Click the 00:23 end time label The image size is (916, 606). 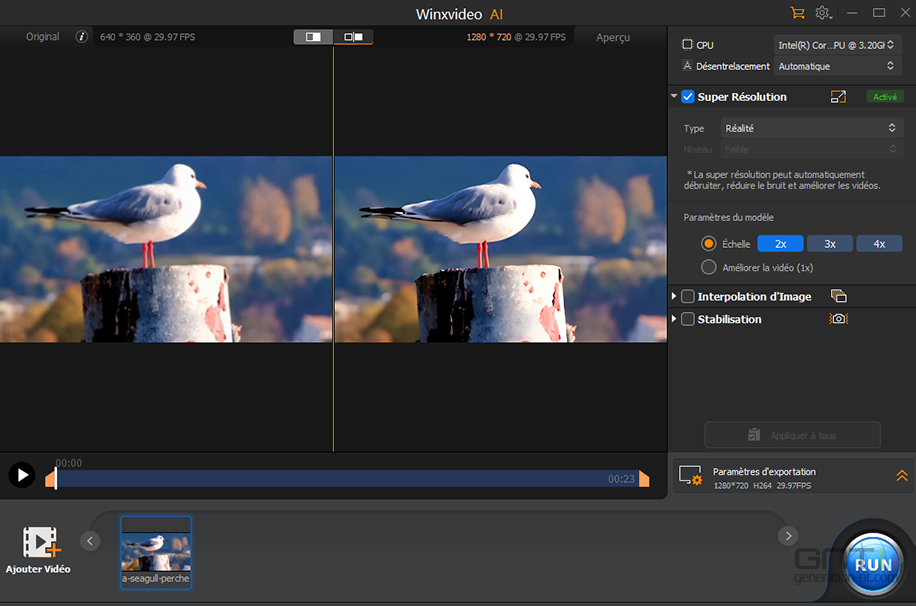621,479
